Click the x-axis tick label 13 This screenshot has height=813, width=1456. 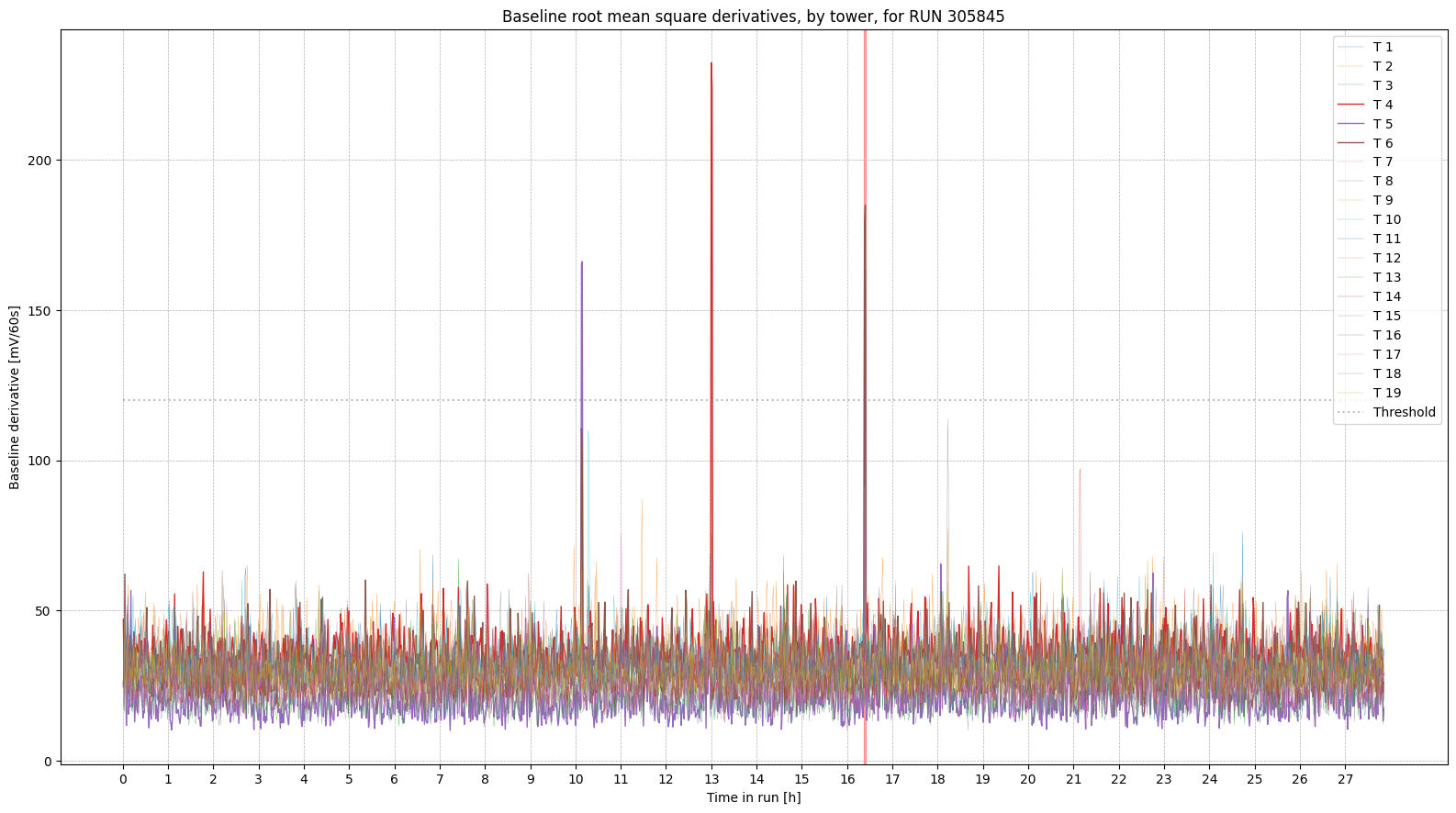(711, 779)
